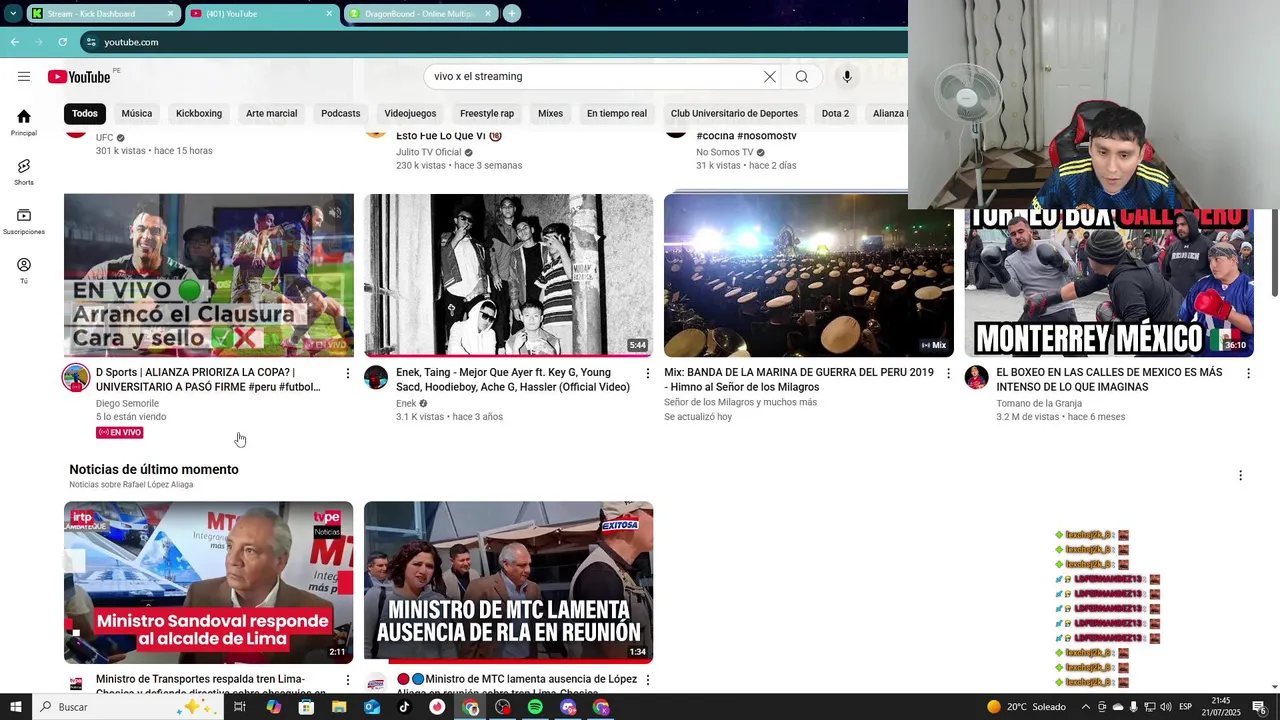
Task: Start voice search with microphone
Action: [x=847, y=77]
